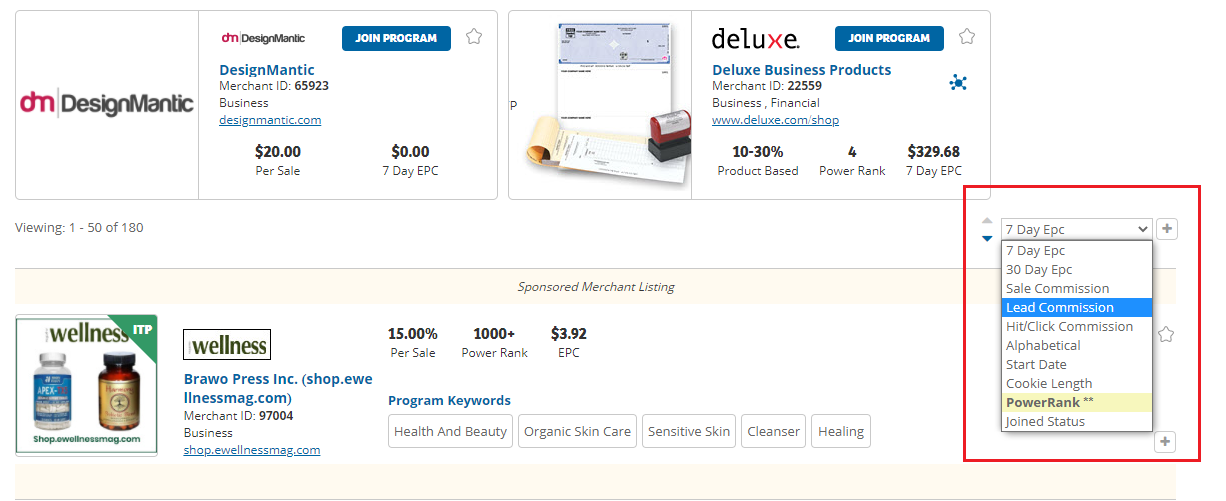Click the blue network icon under Deluxe

click(958, 83)
